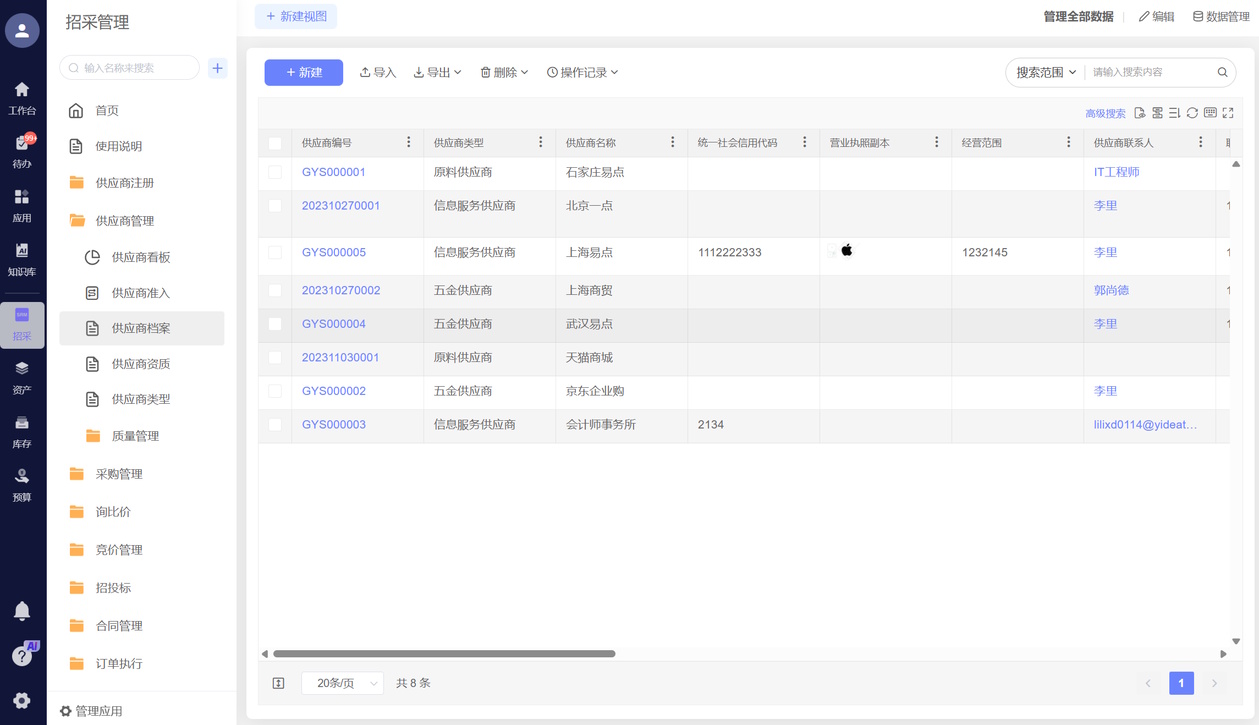Enter fullscreen with the expand icon
Screen dimensions: 1259x725
1228,113
